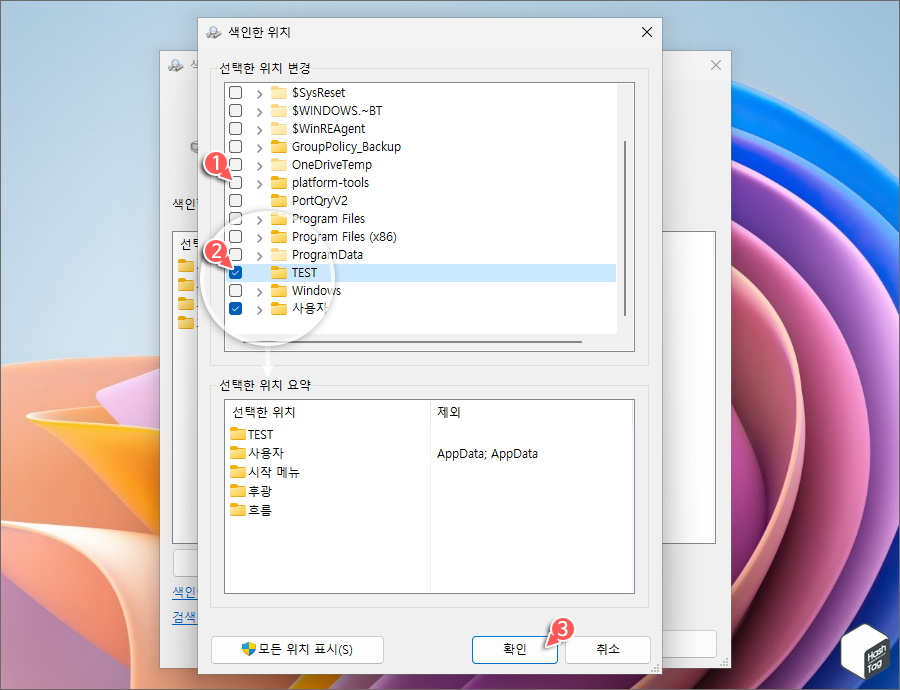Click the 취소 cancel button
900x690 pixels.
[x=607, y=649]
